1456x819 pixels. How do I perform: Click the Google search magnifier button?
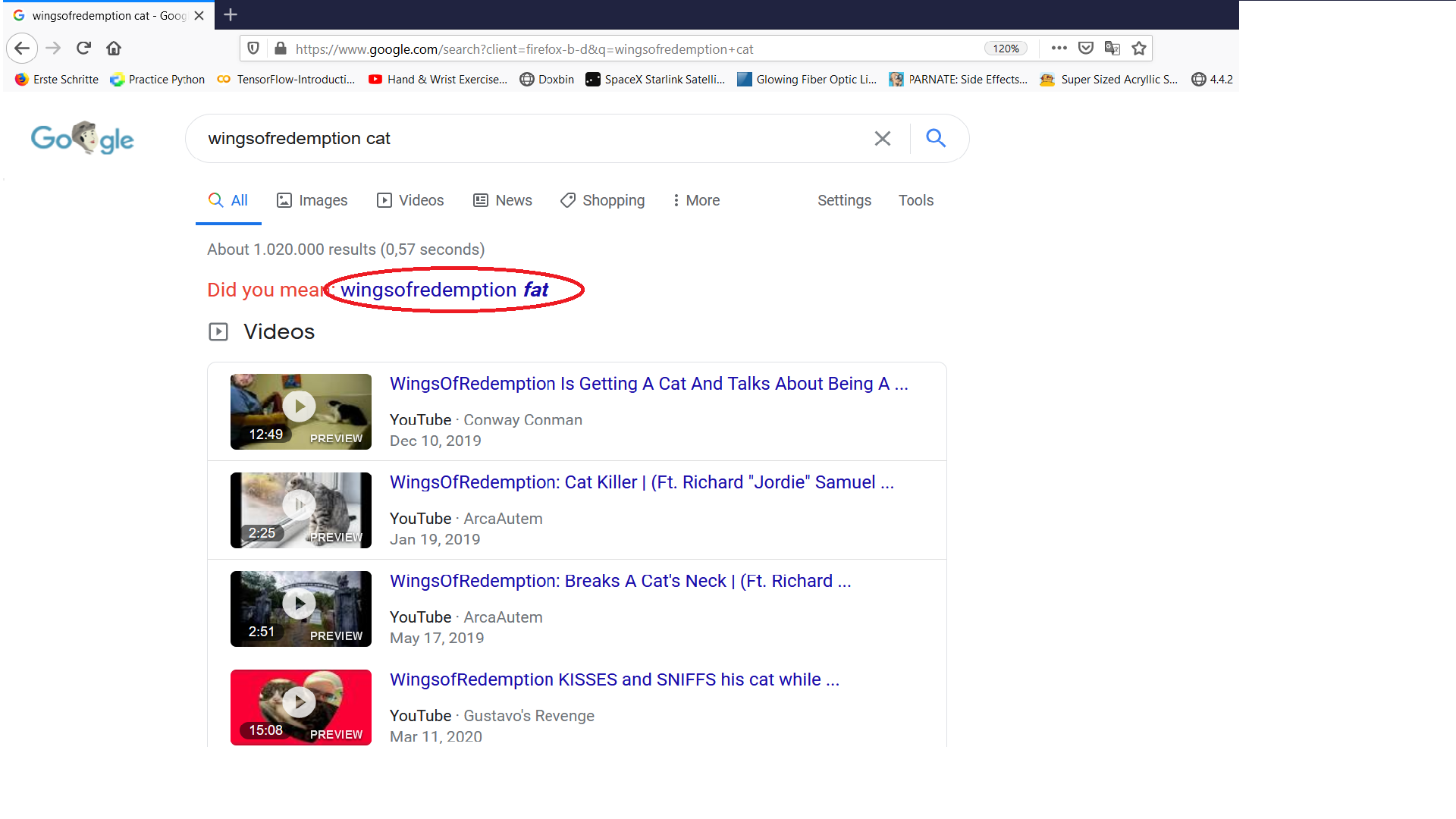pyautogui.click(x=935, y=138)
